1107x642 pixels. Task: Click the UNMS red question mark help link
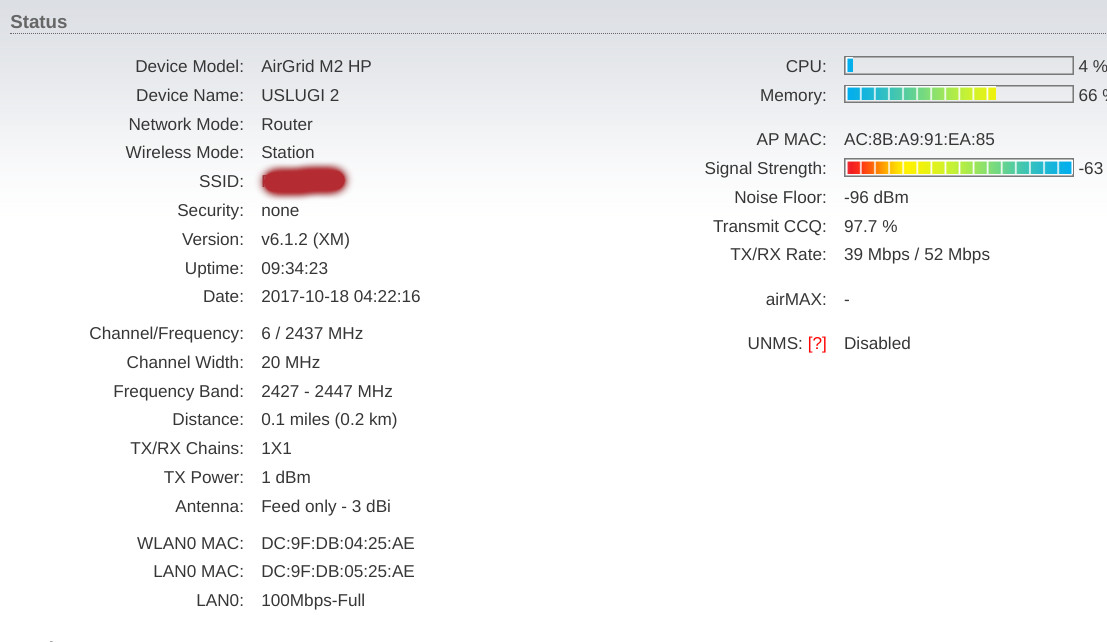tap(817, 343)
